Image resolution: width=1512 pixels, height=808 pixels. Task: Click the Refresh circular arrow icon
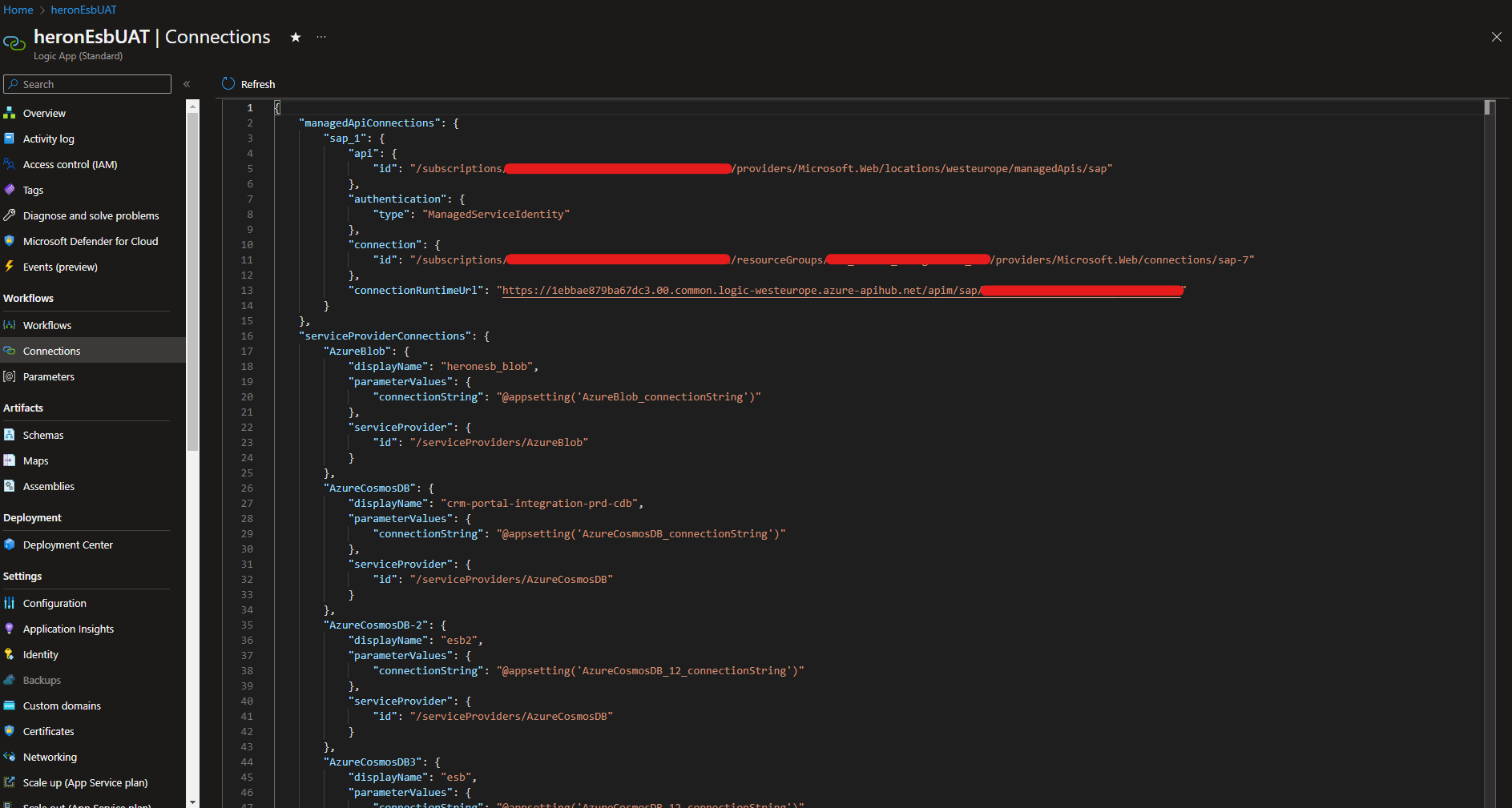coord(228,83)
